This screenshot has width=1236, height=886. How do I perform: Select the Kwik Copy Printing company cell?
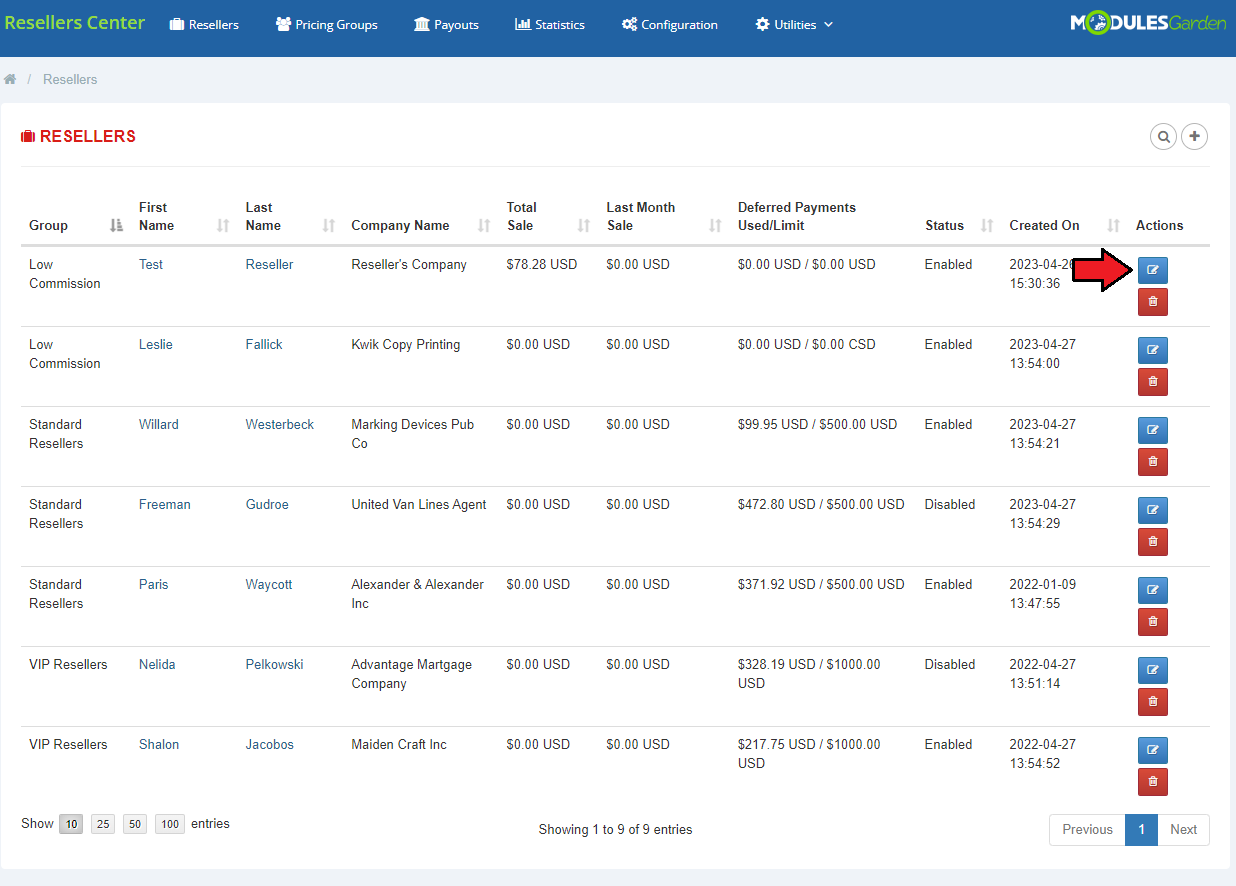click(406, 344)
